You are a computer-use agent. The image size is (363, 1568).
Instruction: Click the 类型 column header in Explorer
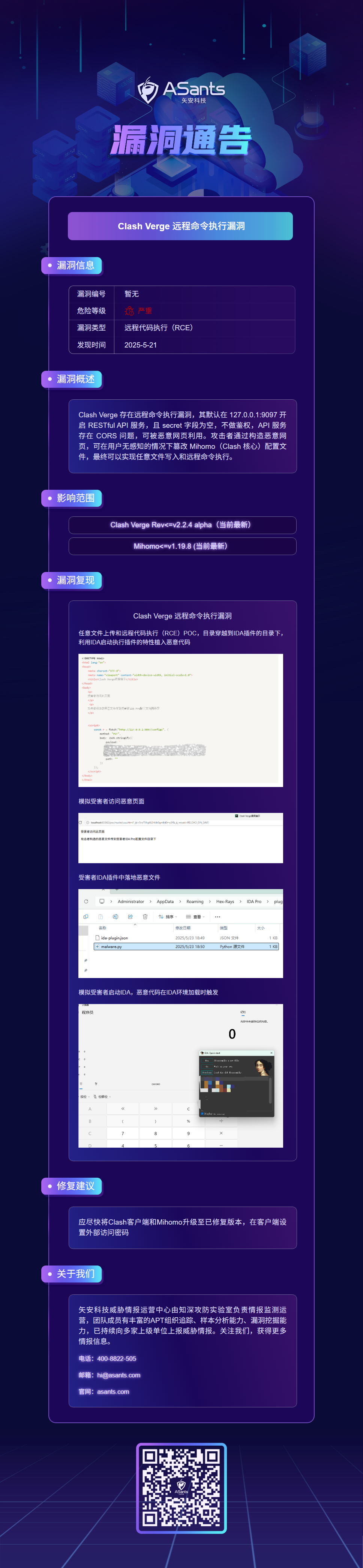224,928
